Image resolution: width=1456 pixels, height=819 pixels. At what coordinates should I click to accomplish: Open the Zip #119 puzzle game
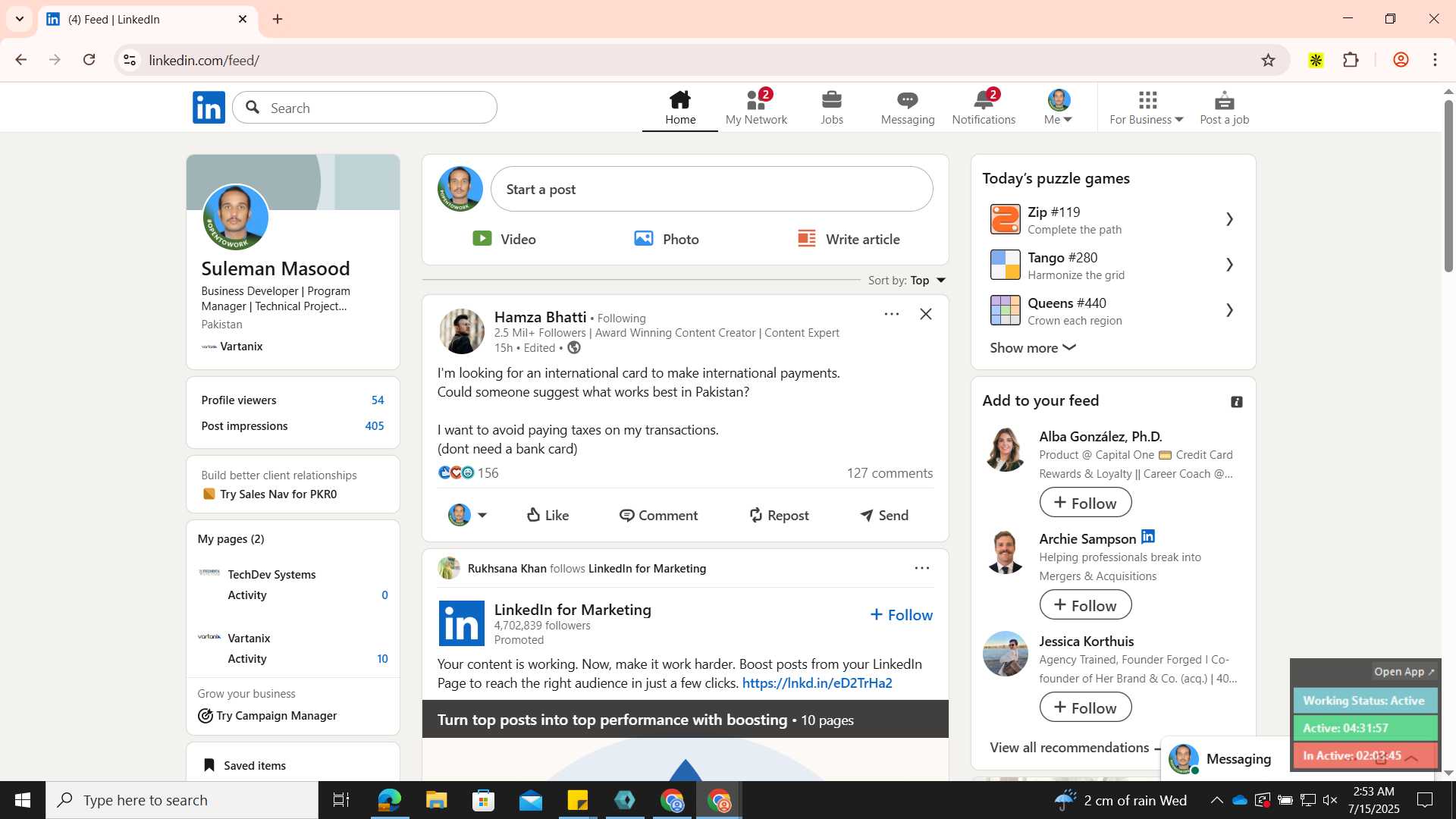click(x=1112, y=219)
